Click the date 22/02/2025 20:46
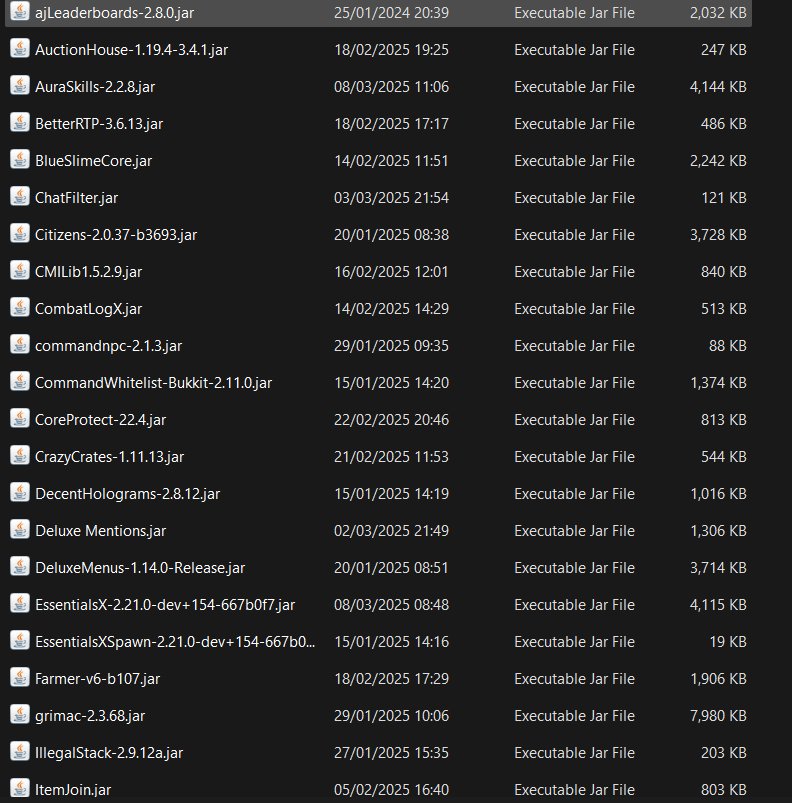Image resolution: width=792 pixels, height=803 pixels. click(x=392, y=420)
